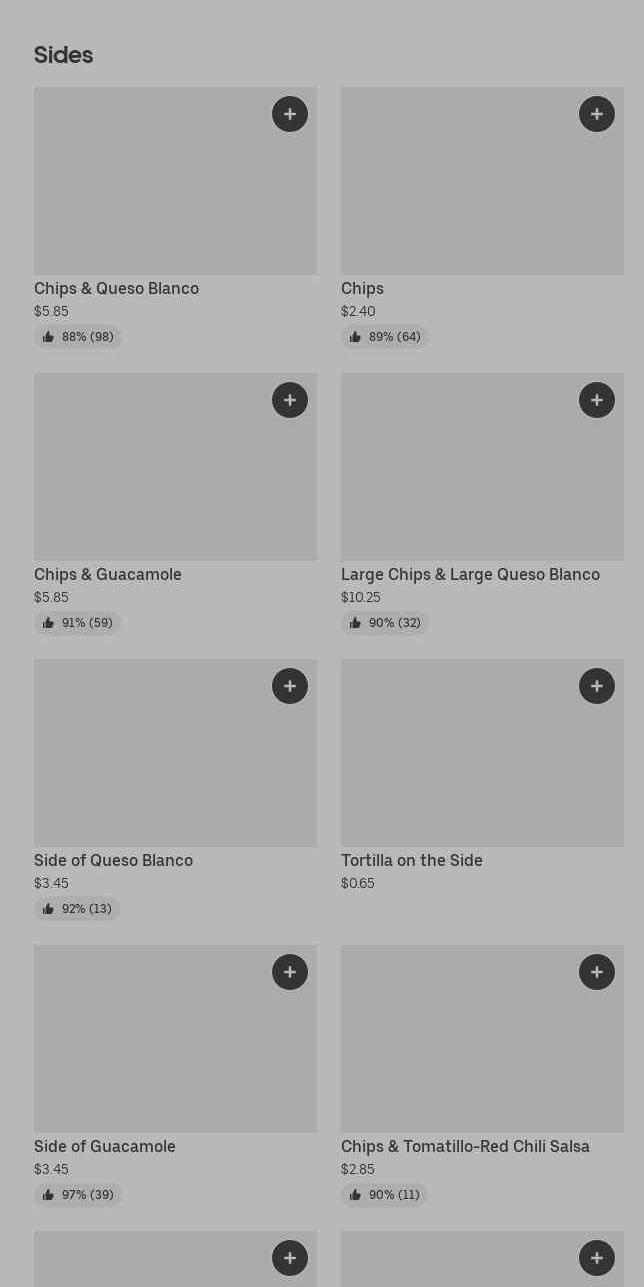Add Tortilla on the Side

597,686
